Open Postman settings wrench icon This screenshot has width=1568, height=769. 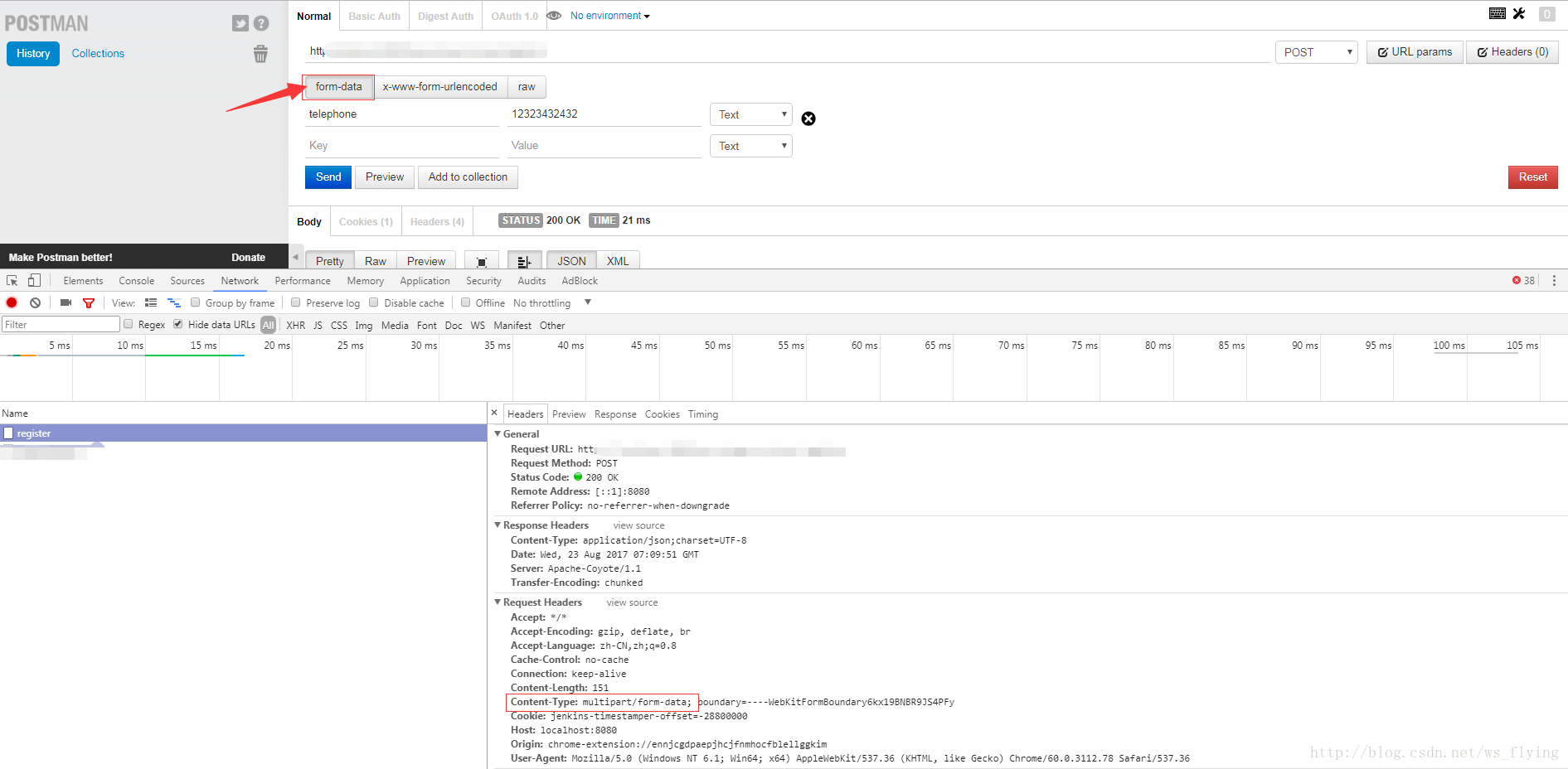click(x=1519, y=13)
